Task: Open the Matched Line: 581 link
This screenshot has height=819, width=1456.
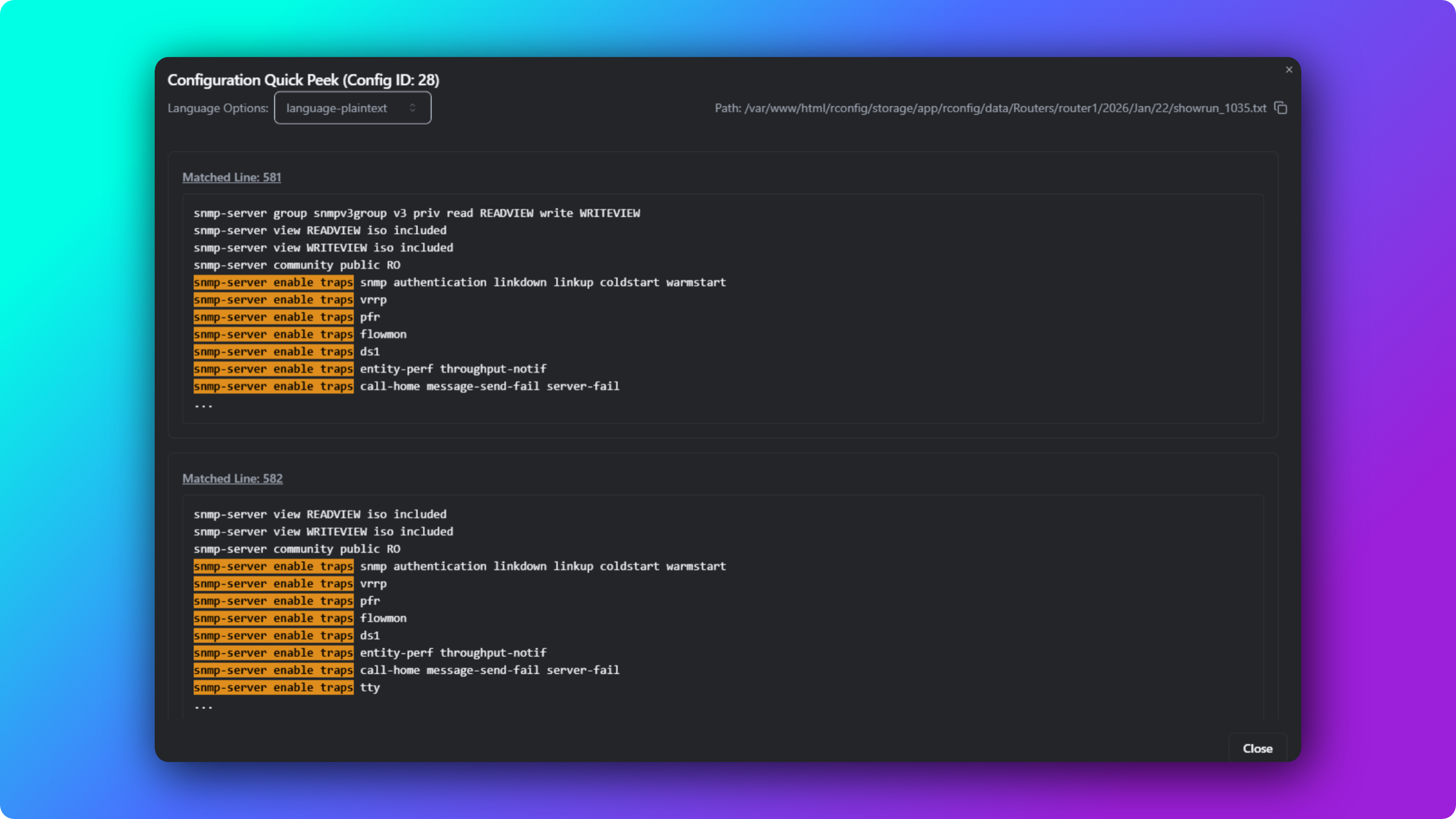Action: click(232, 177)
